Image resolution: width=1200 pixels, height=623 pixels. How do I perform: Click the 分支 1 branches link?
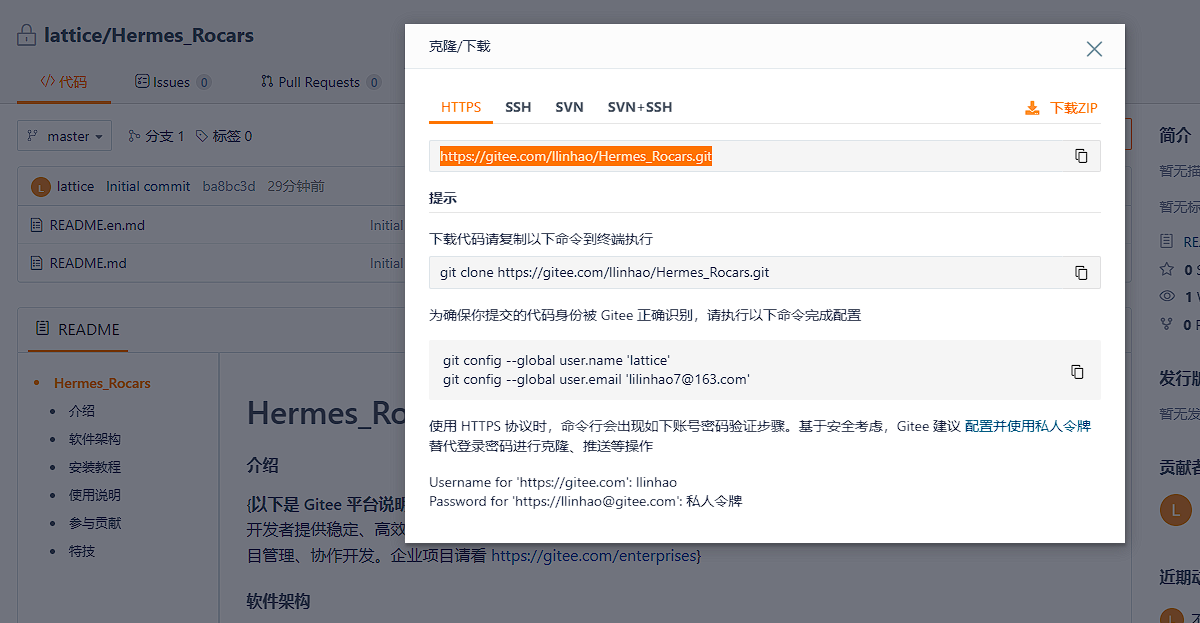[156, 136]
